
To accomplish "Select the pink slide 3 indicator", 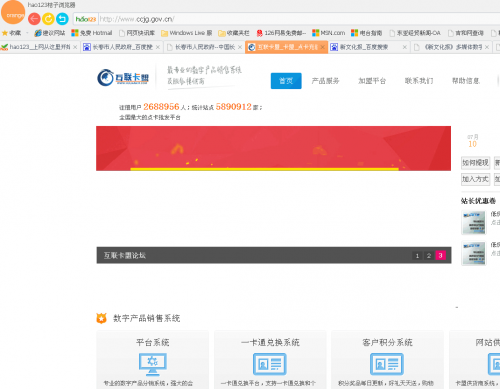I will [440, 255].
